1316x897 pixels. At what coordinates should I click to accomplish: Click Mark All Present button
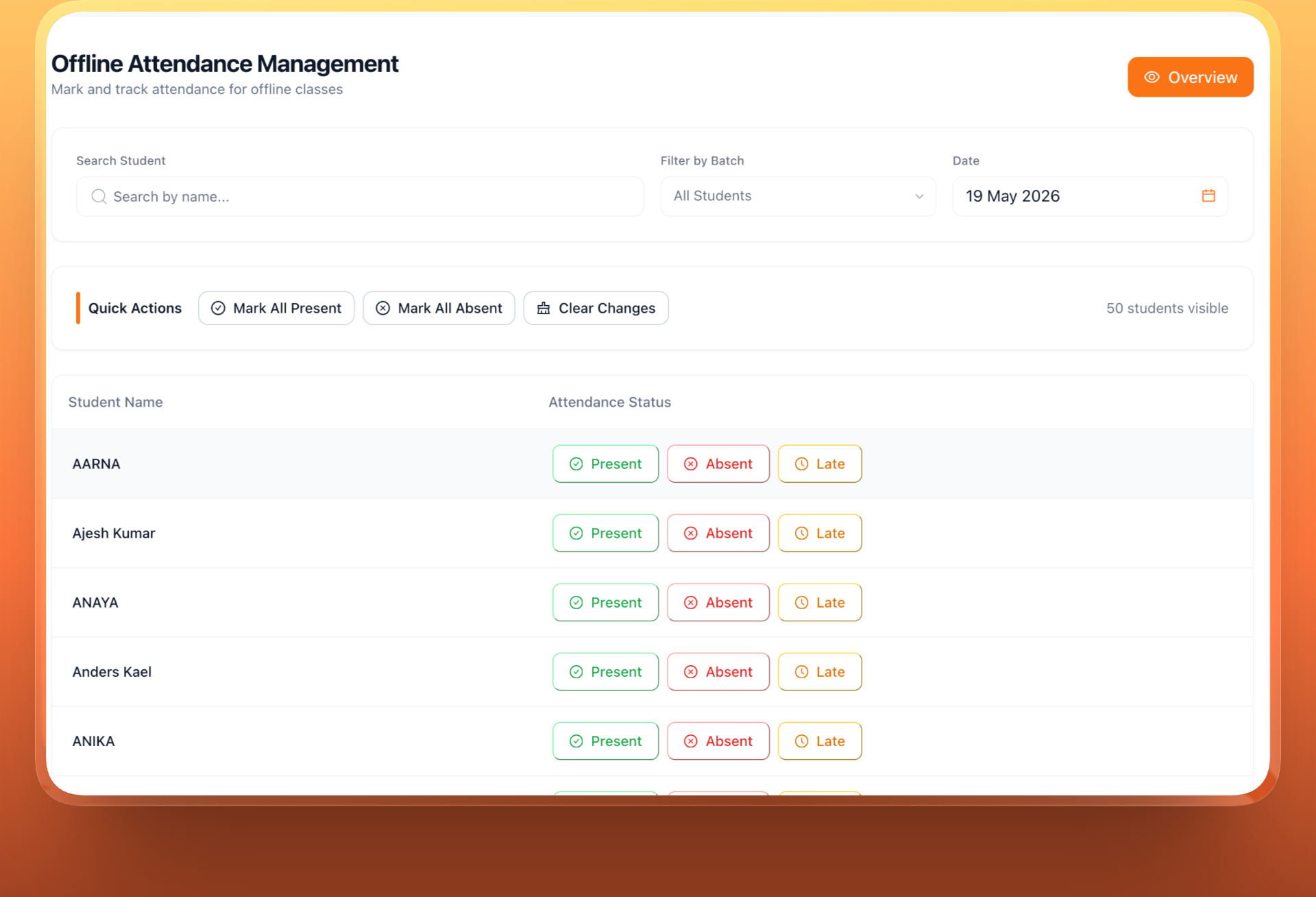[x=276, y=308]
